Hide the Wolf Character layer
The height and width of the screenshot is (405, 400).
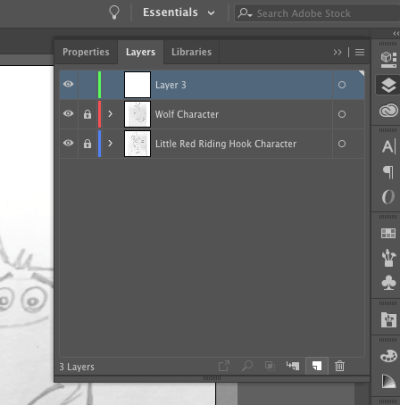pos(68,114)
